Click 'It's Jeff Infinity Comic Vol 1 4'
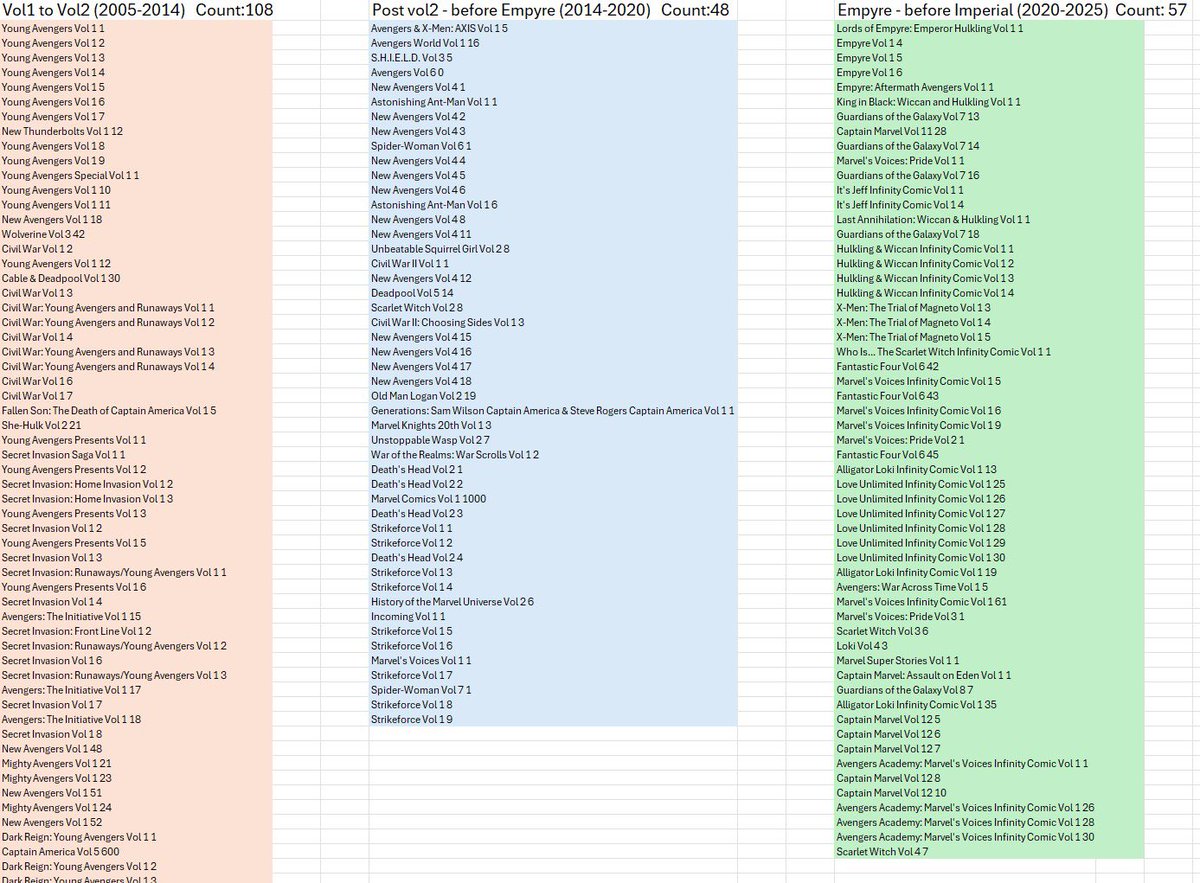1200x883 pixels. (990, 205)
